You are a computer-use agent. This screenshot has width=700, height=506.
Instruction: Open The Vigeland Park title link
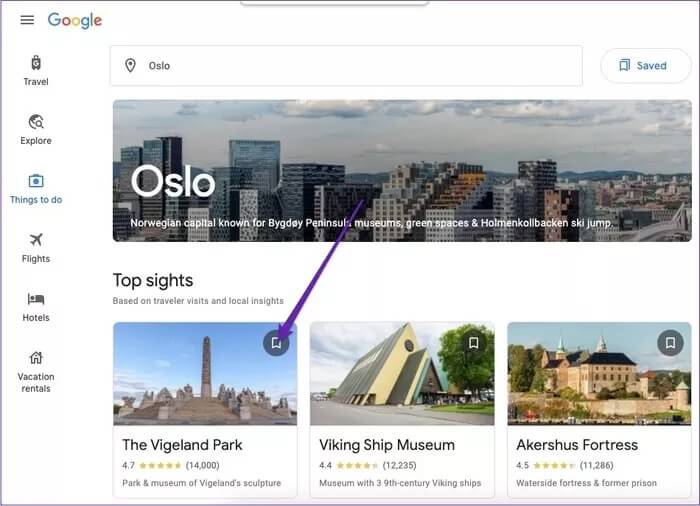(x=182, y=445)
